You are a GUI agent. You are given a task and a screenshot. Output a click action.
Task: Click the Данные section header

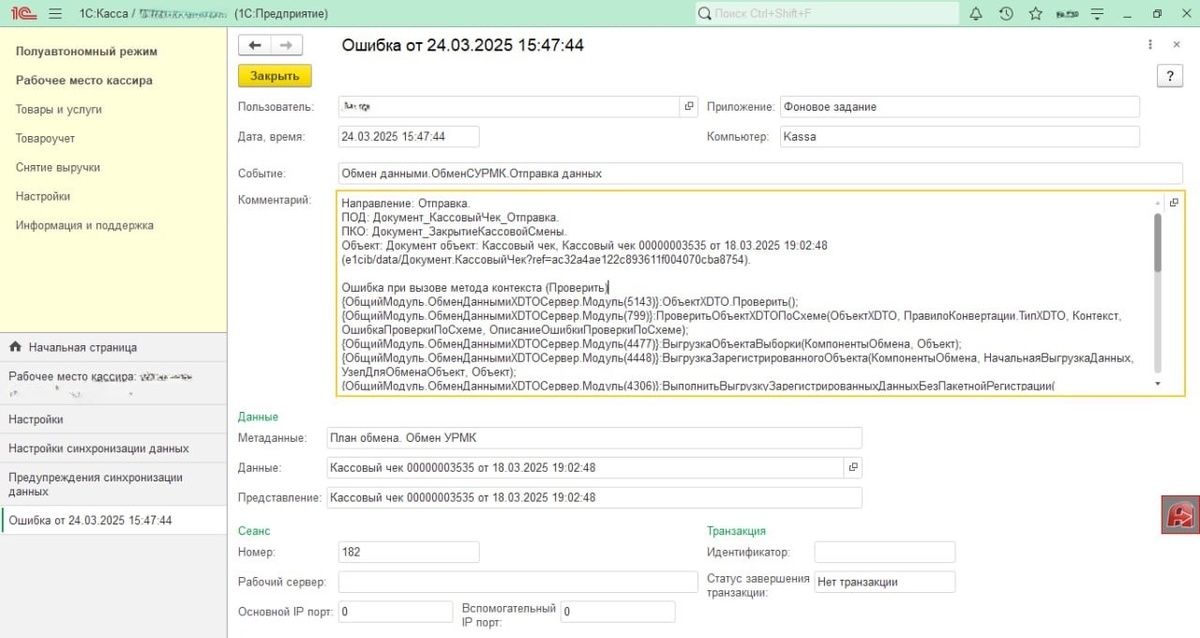pos(258,416)
